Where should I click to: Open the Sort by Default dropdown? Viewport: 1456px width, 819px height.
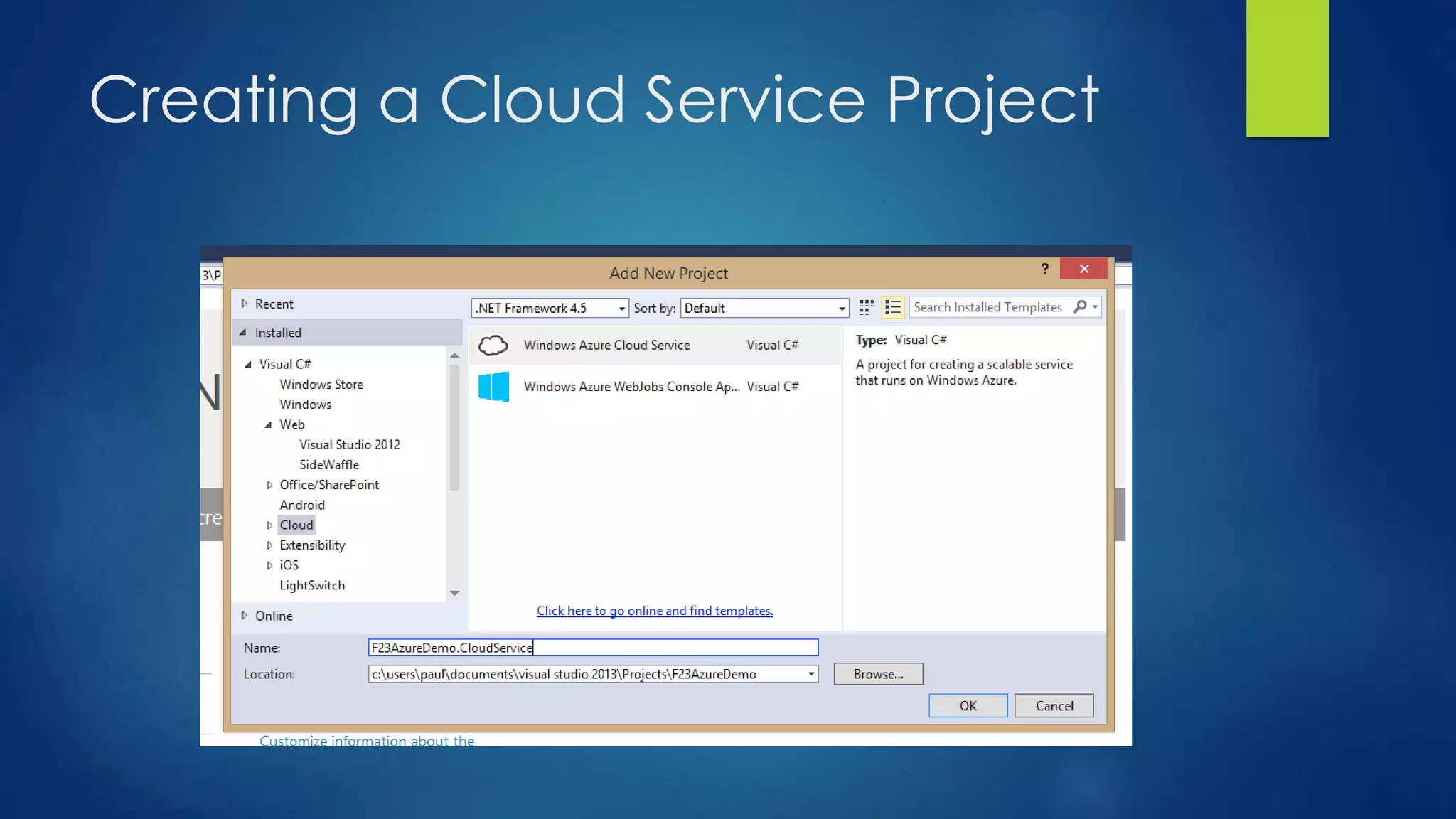[842, 309]
